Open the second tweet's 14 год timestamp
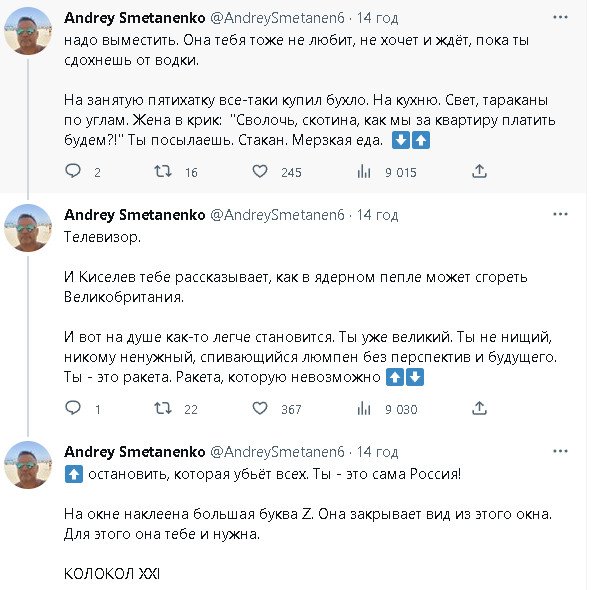Image resolution: width=600 pixels, height=590 pixels. pos(377,215)
